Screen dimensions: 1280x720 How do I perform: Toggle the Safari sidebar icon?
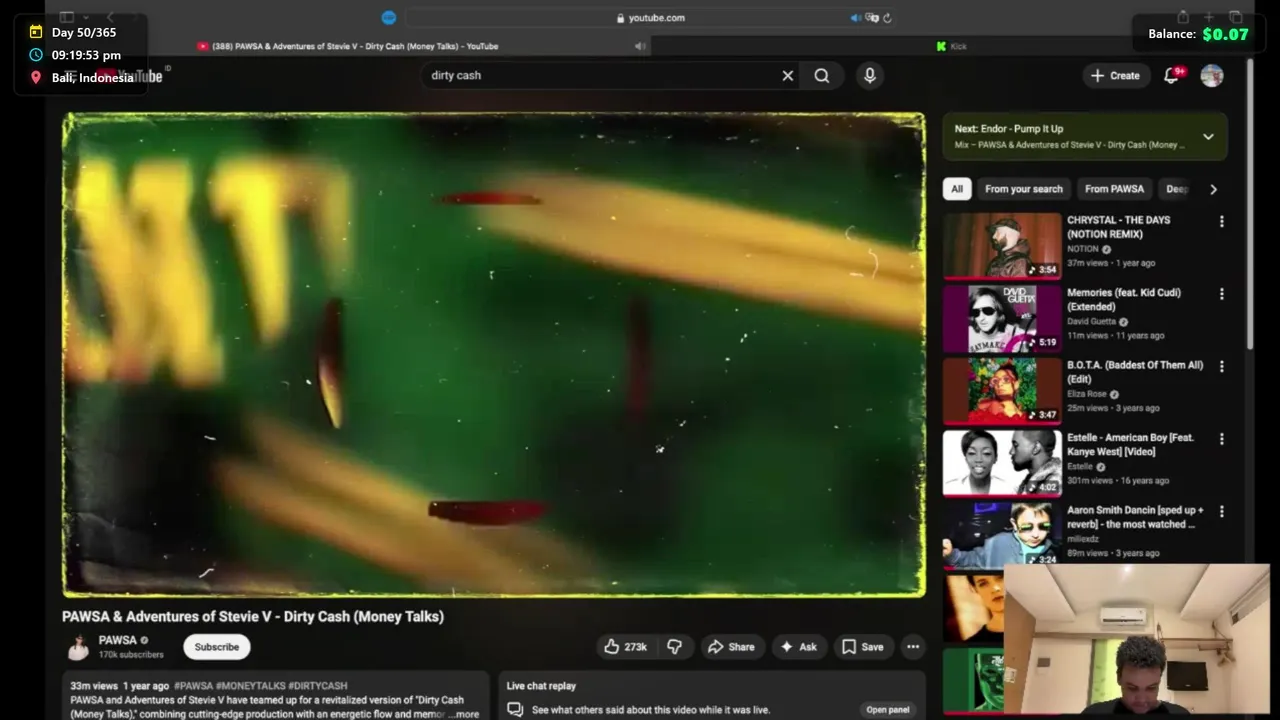pos(67,17)
